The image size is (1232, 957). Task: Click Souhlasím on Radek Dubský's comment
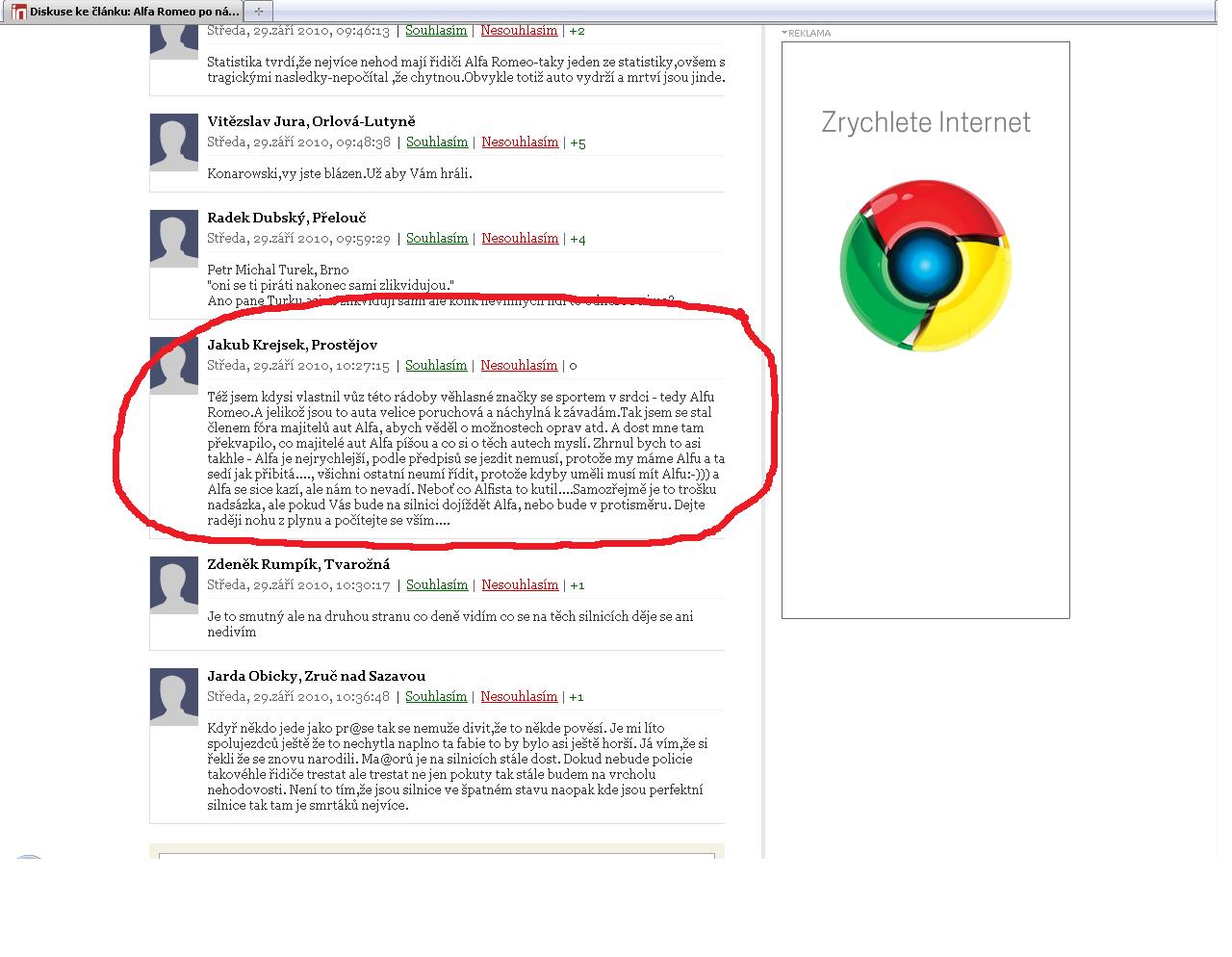[436, 238]
